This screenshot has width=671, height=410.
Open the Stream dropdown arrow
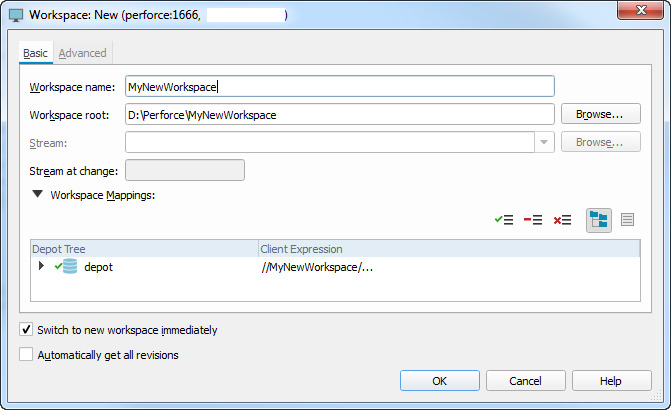[x=544, y=142]
